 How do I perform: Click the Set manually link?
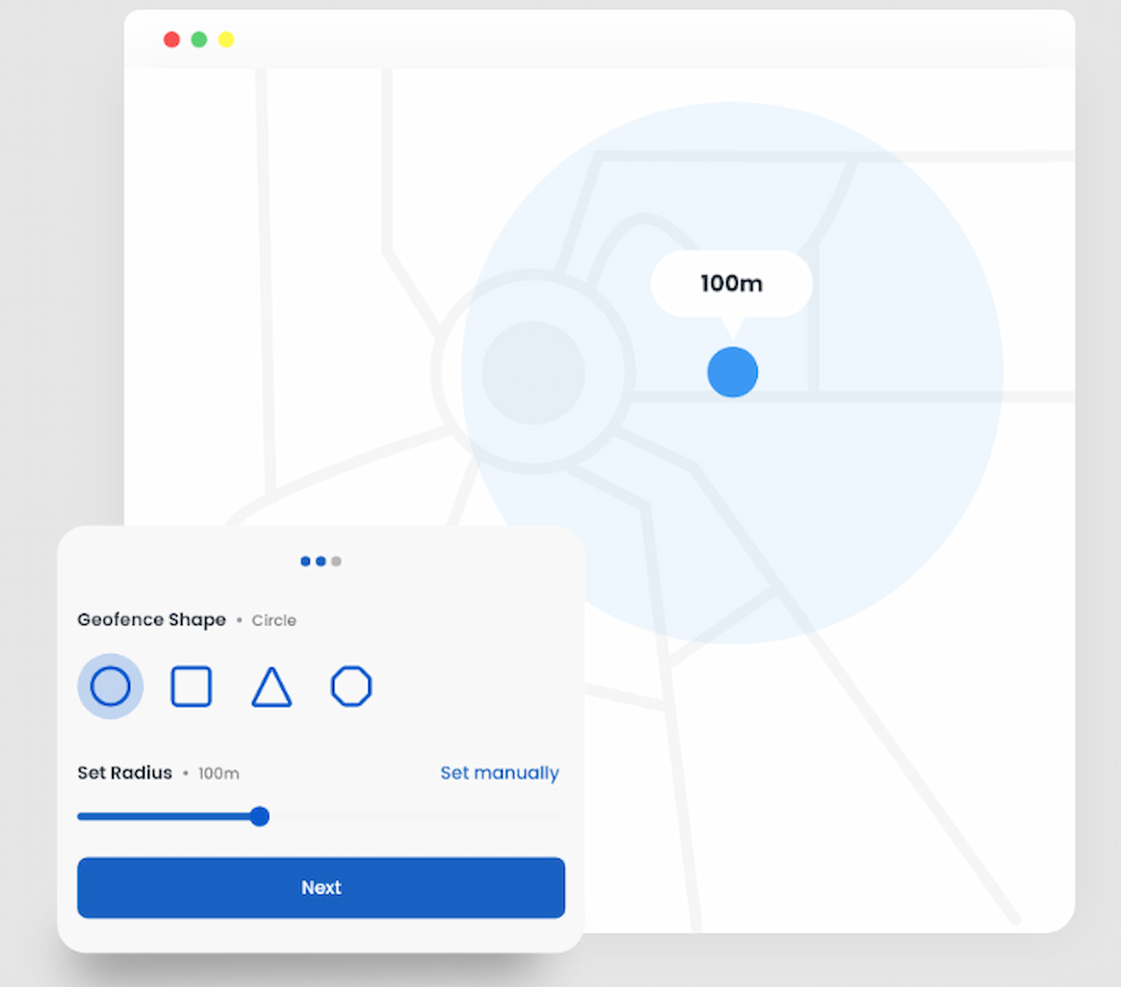tap(499, 773)
